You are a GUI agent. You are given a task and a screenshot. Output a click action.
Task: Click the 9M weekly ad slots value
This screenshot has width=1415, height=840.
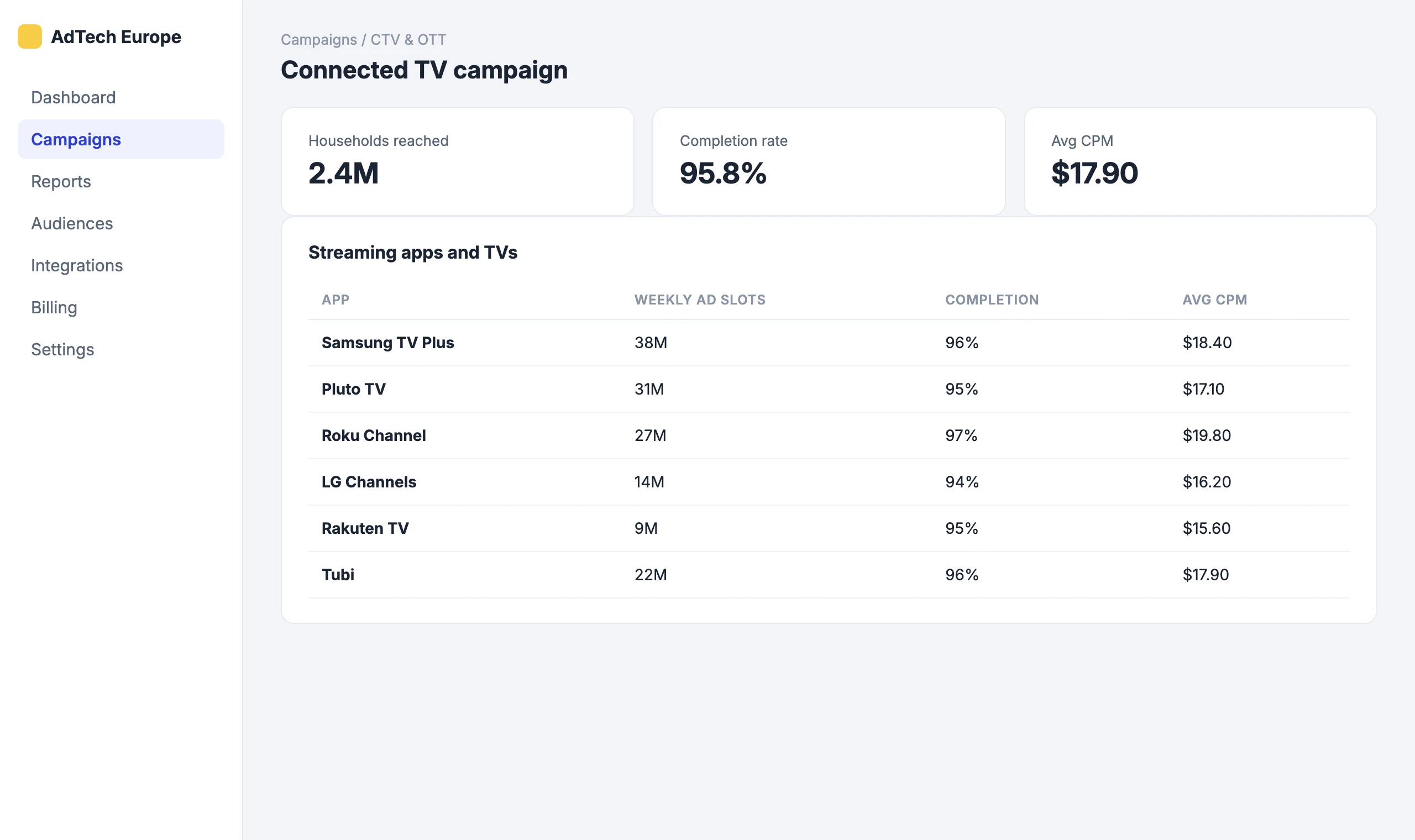pos(646,528)
